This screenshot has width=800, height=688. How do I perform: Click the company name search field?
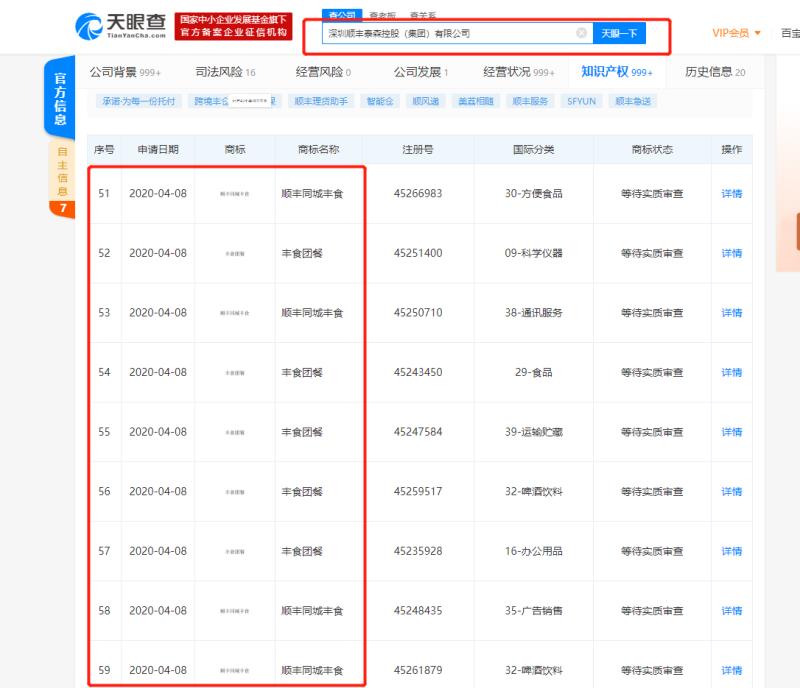click(x=450, y=33)
